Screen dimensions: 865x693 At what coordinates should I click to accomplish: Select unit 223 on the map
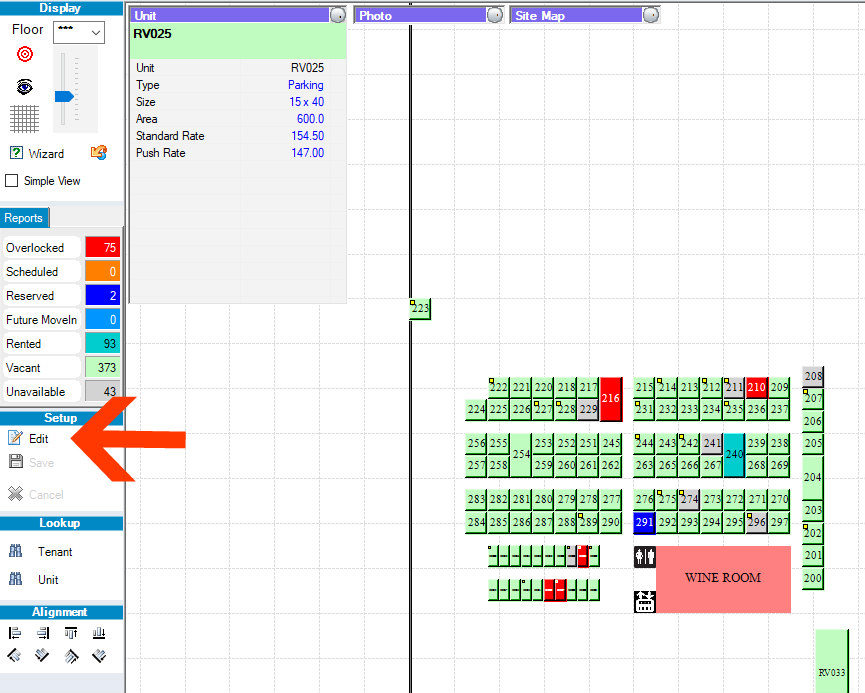[x=420, y=308]
